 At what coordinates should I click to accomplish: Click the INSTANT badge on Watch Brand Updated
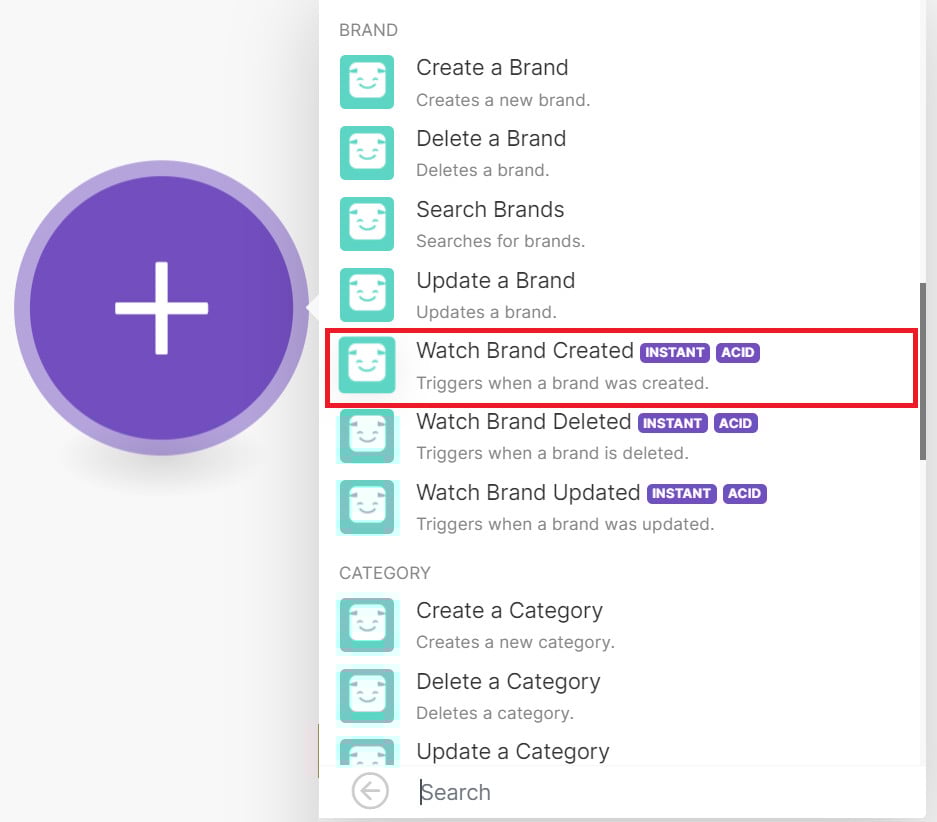681,493
